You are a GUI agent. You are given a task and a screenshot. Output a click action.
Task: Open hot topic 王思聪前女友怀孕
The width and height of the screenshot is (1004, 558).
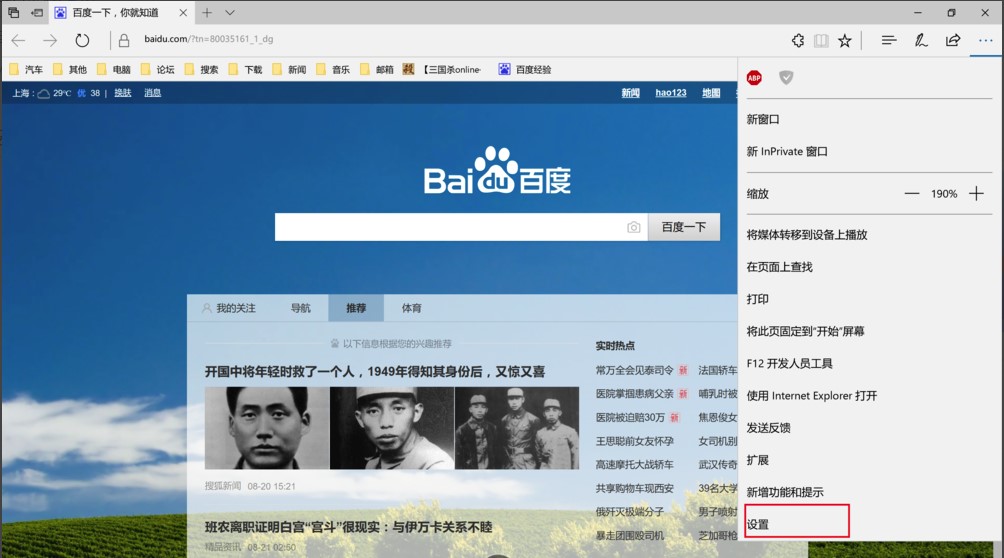pos(635,441)
